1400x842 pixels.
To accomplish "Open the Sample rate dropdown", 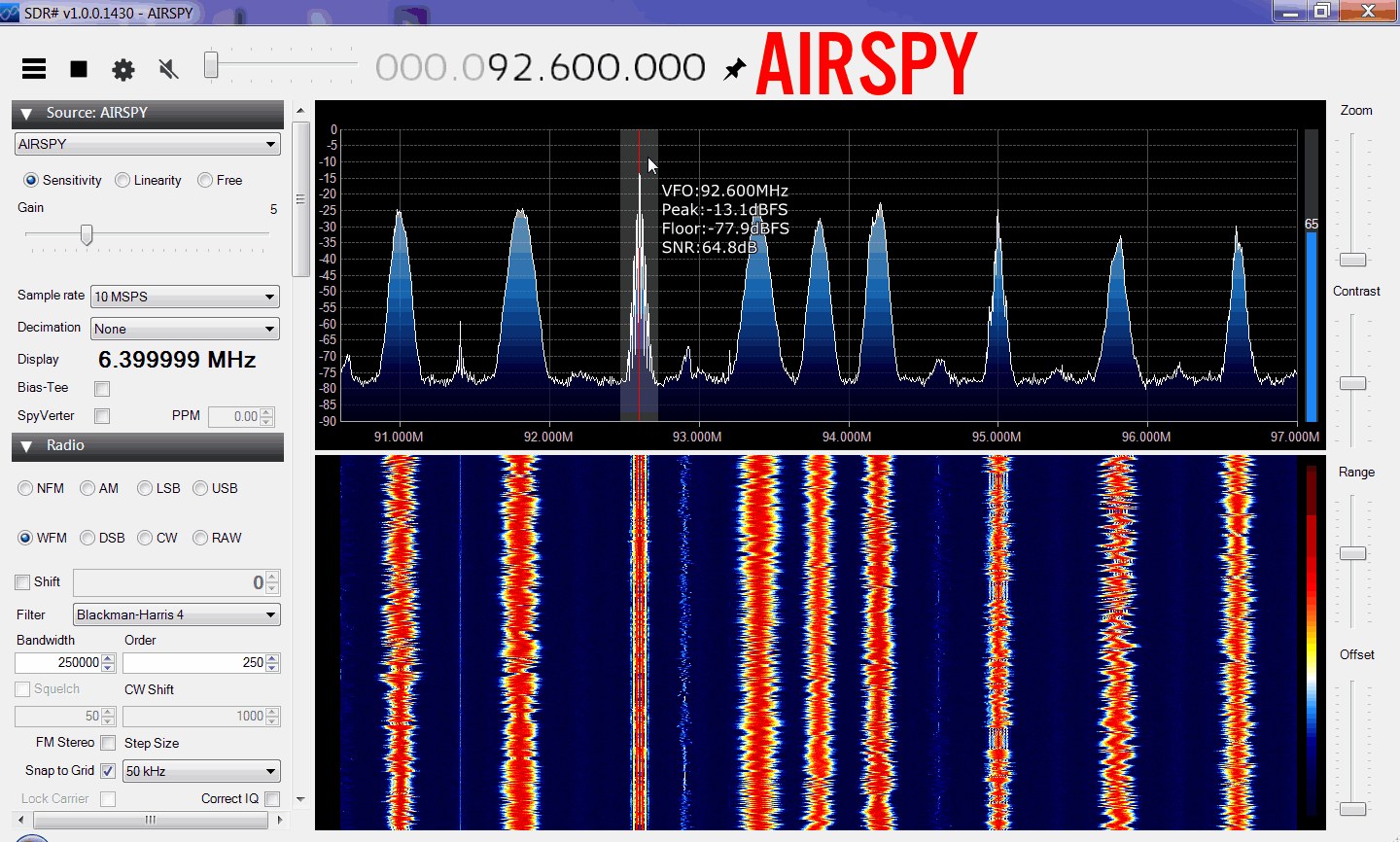I will pyautogui.click(x=185, y=297).
